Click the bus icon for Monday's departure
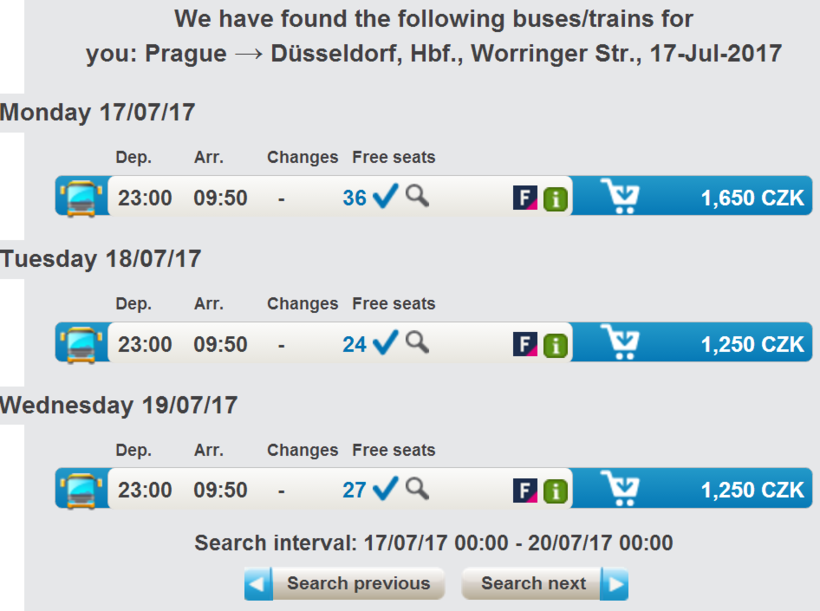Screen dimensions: 820x611 click(x=81, y=197)
